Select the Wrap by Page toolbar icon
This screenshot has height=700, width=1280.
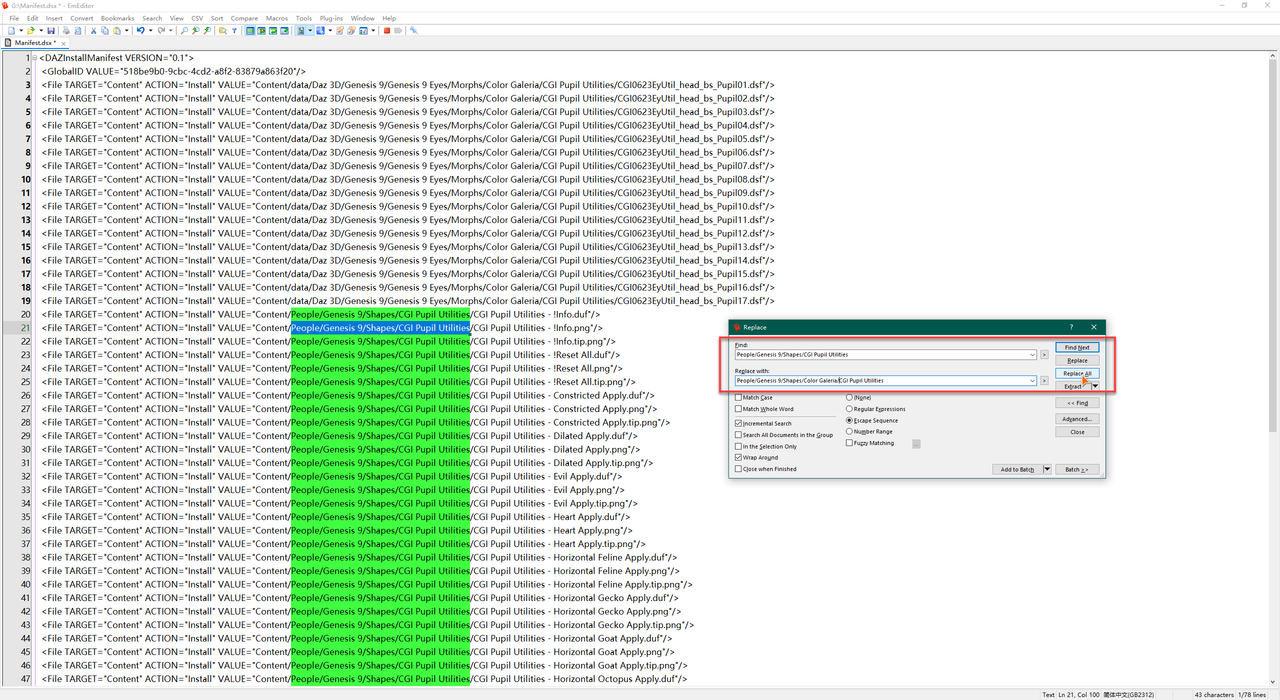(284, 31)
